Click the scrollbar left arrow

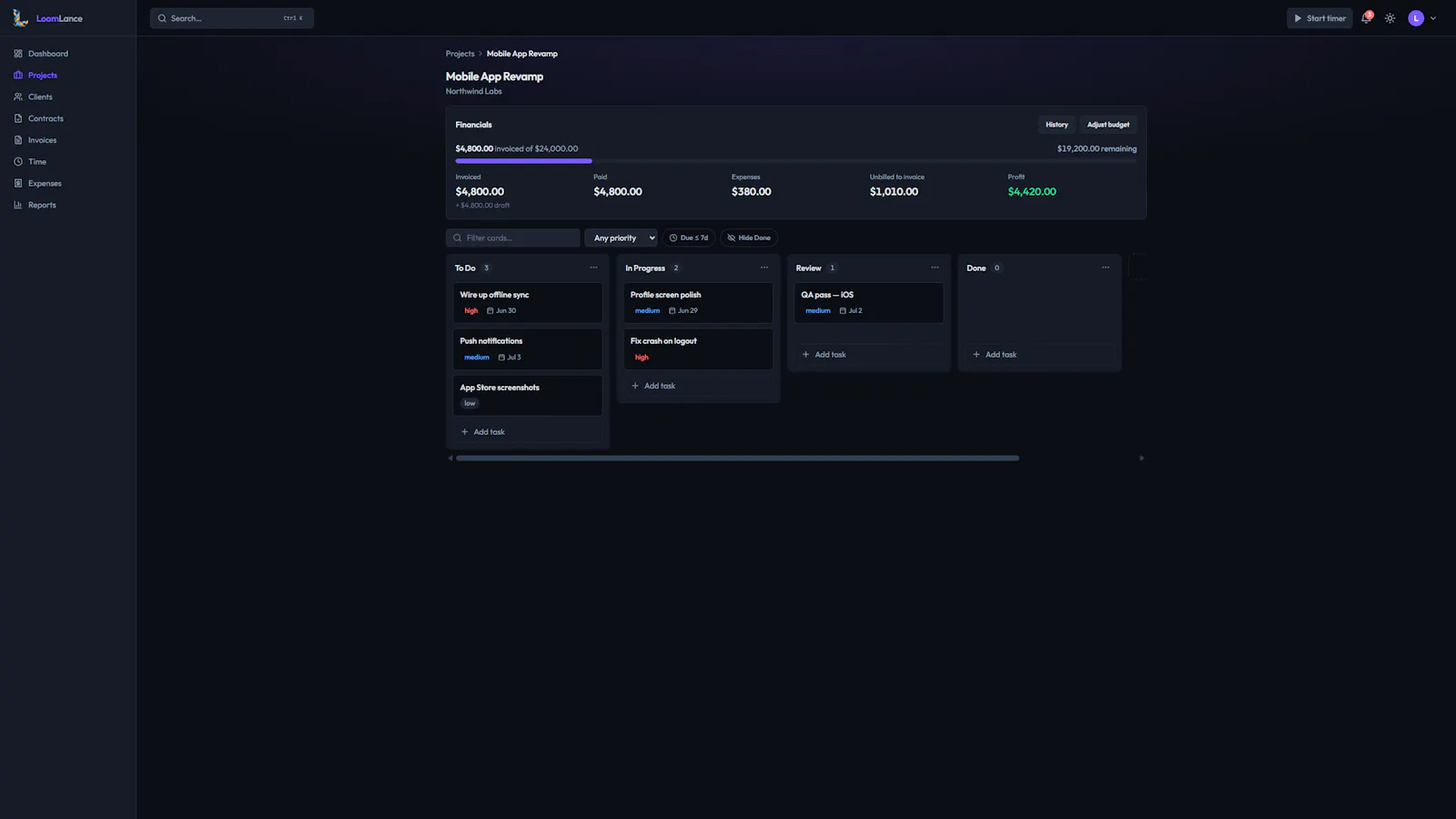(450, 459)
